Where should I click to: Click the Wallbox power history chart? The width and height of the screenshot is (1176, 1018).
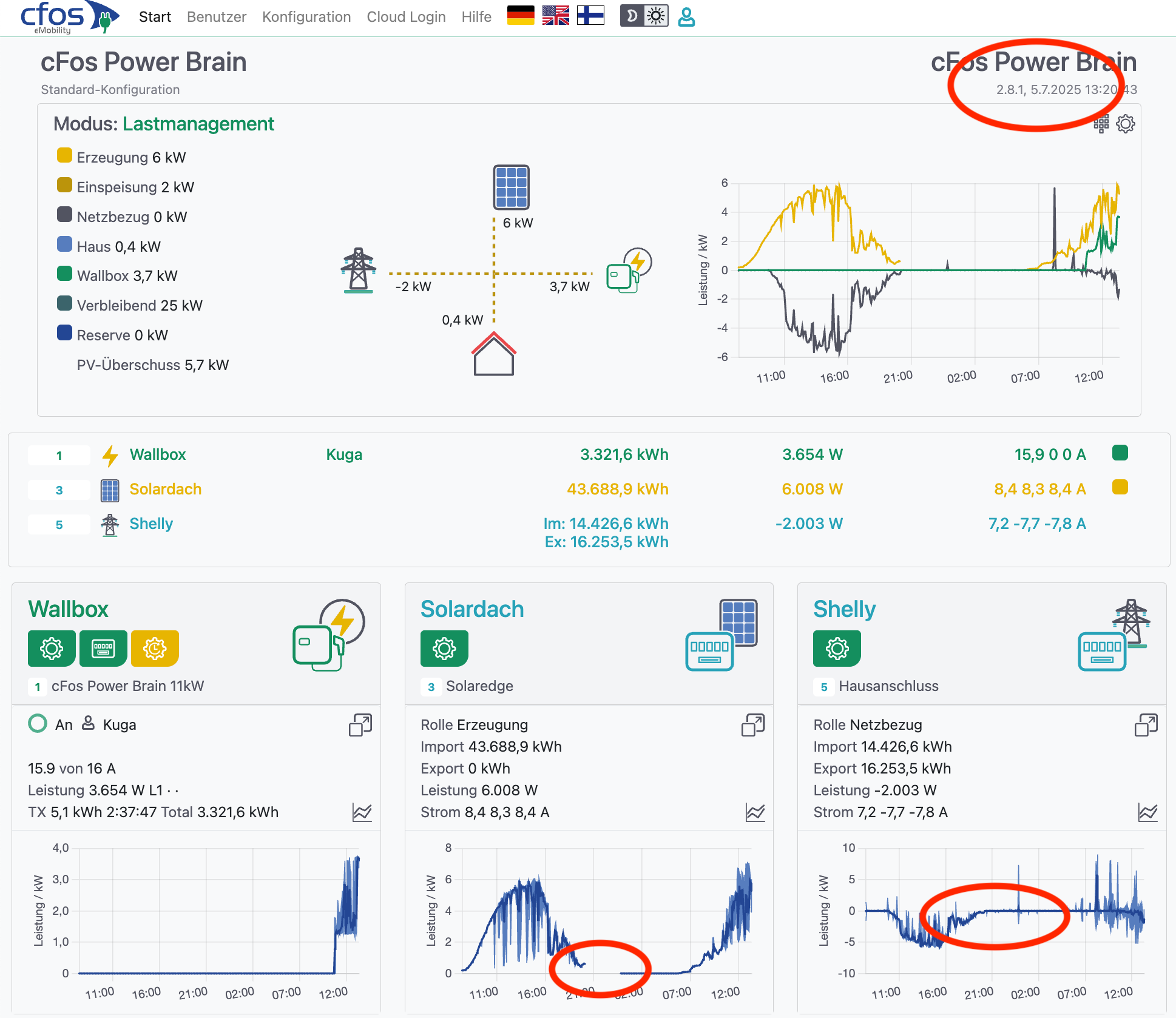pyautogui.click(x=197, y=921)
